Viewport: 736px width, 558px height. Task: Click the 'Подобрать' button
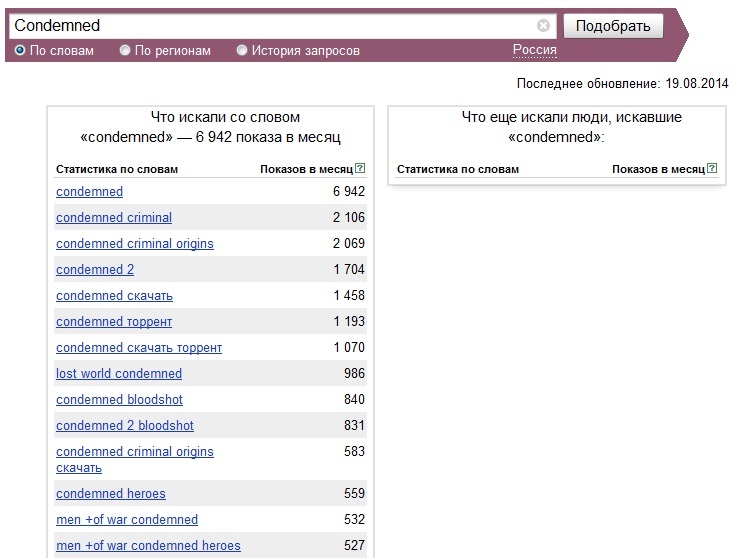click(x=613, y=26)
